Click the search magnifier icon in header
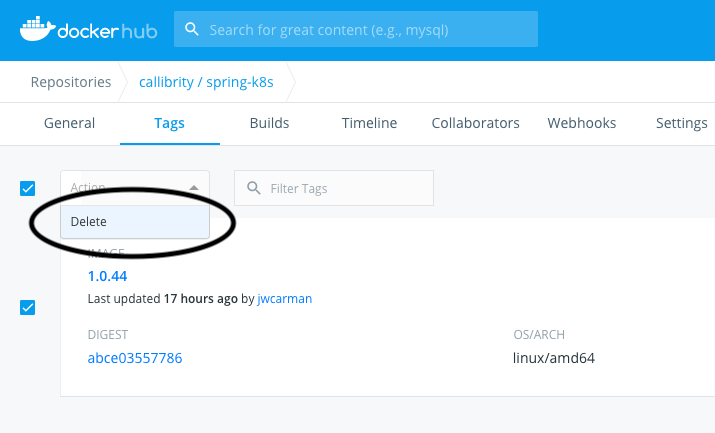 pyautogui.click(x=192, y=30)
